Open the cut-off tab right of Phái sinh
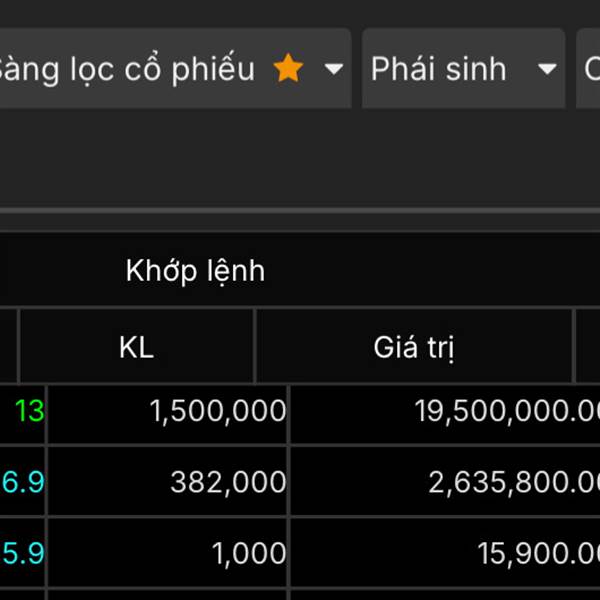This screenshot has width=600, height=600. pyautogui.click(x=589, y=68)
